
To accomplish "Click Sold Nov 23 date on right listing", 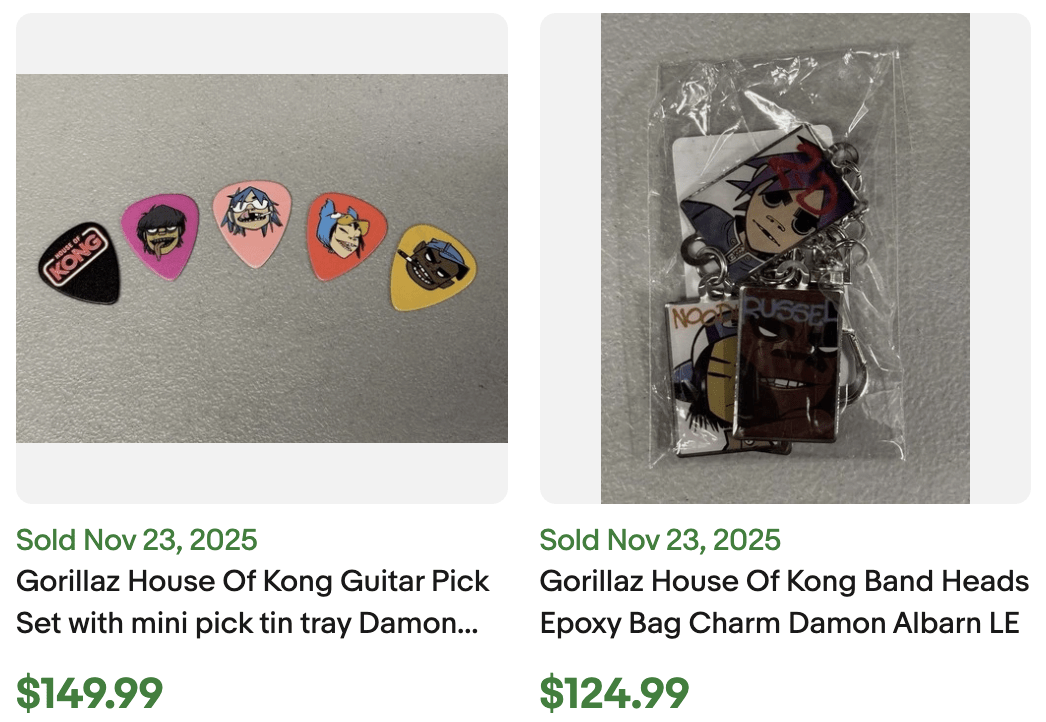I will 660,540.
